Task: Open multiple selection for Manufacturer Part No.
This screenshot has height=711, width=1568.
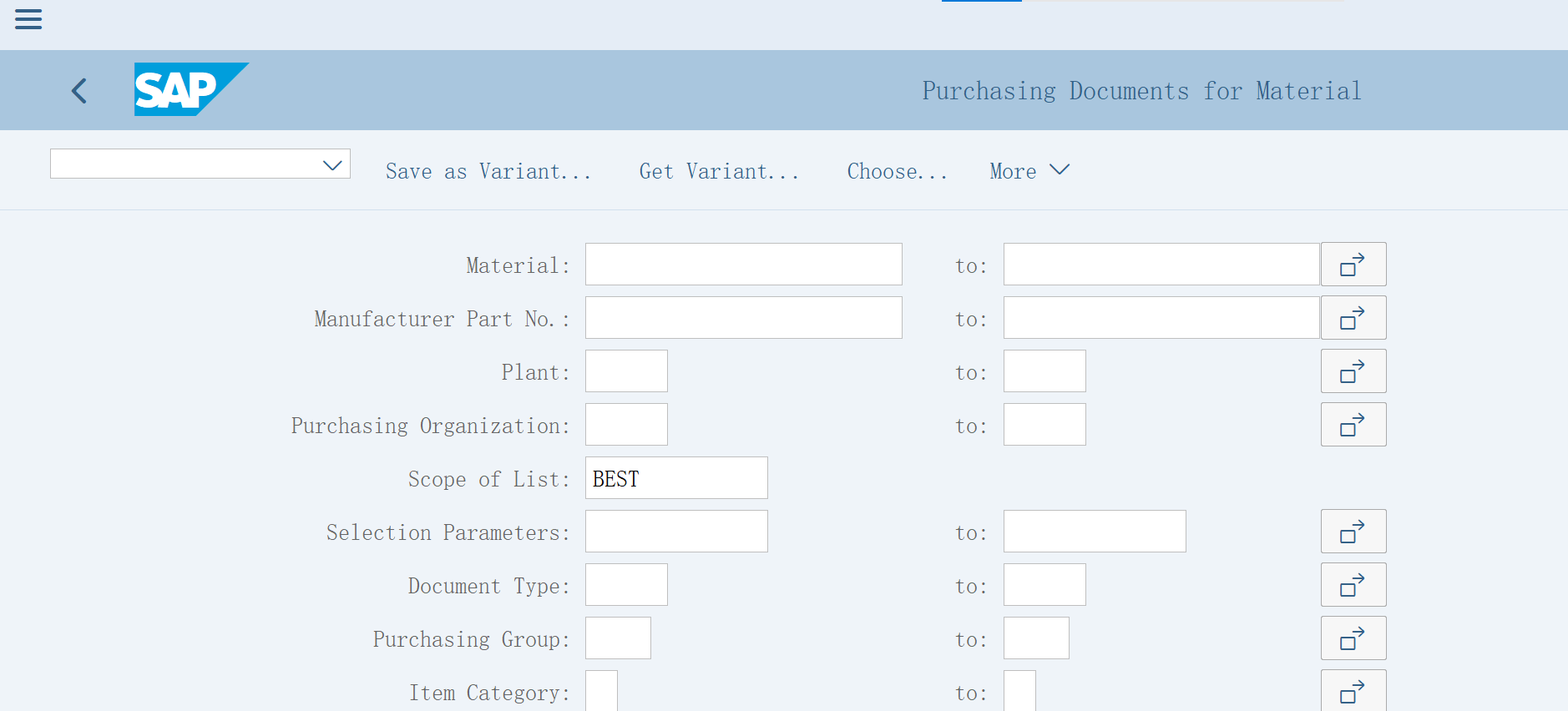Action: tap(1353, 318)
